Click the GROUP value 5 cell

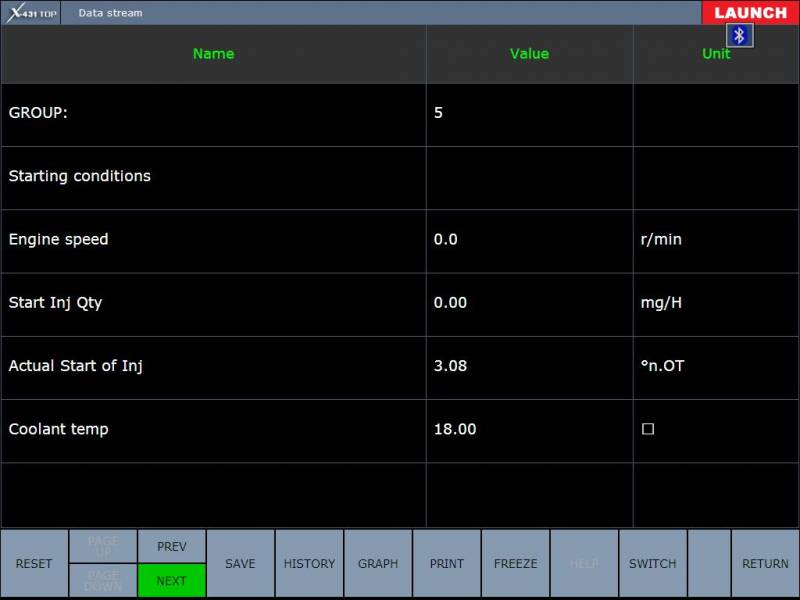point(529,113)
